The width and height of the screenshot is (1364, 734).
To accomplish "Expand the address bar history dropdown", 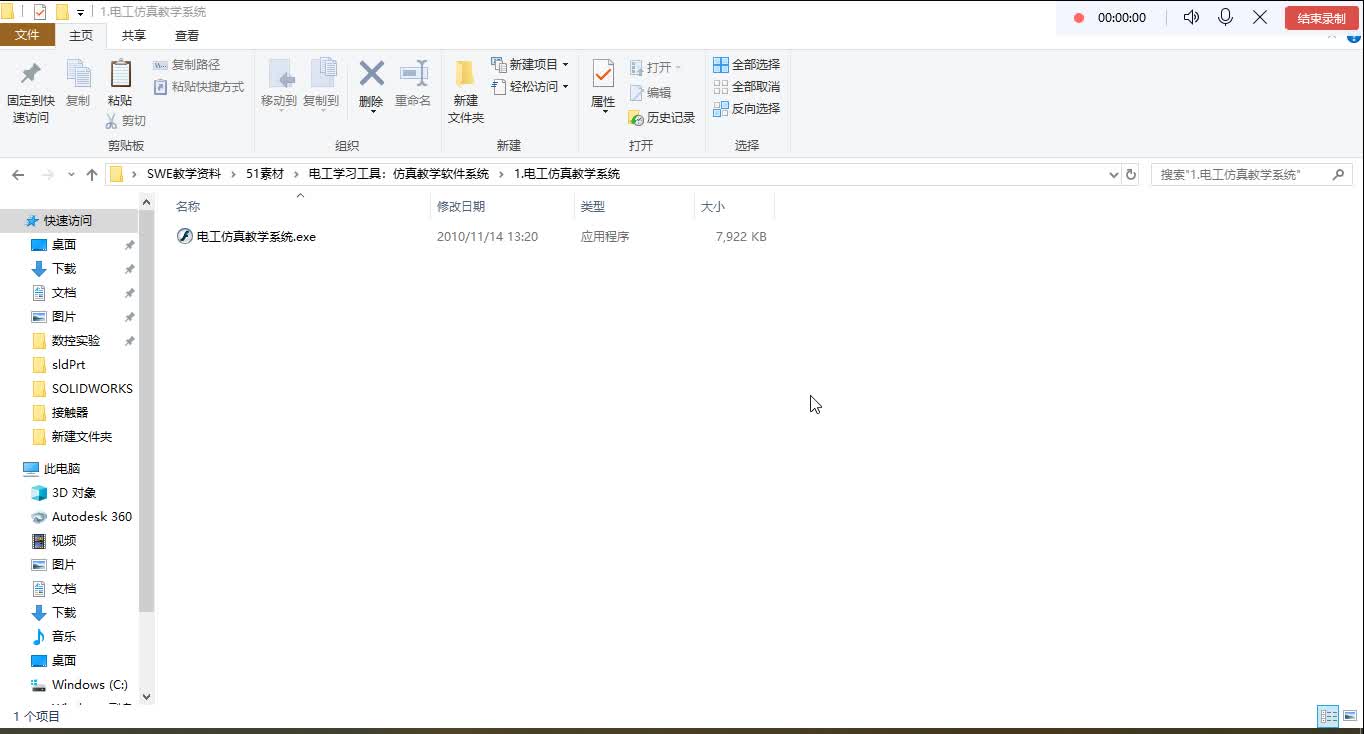I will [1114, 174].
